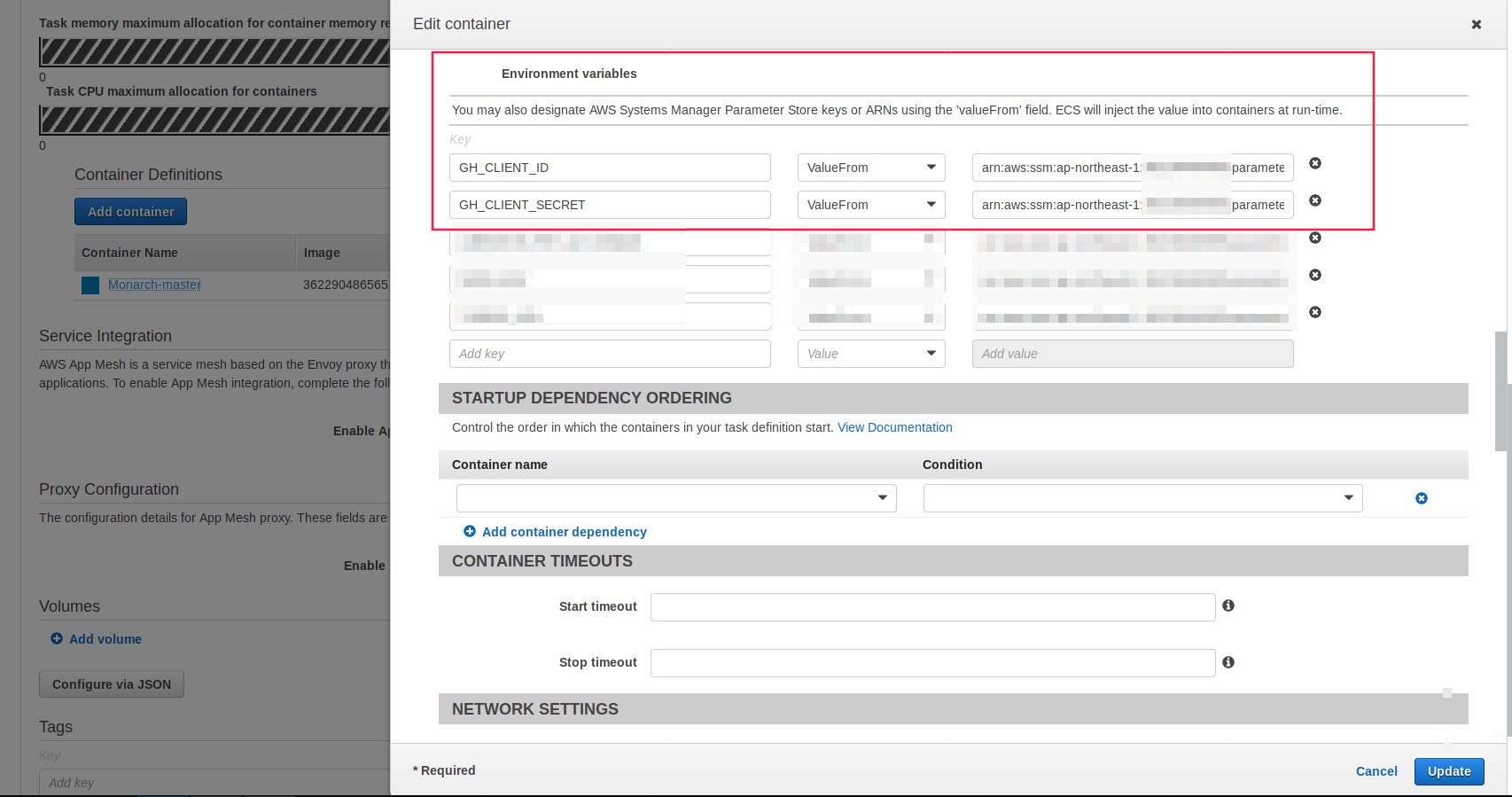Click the Configure via JSON button

click(x=112, y=684)
